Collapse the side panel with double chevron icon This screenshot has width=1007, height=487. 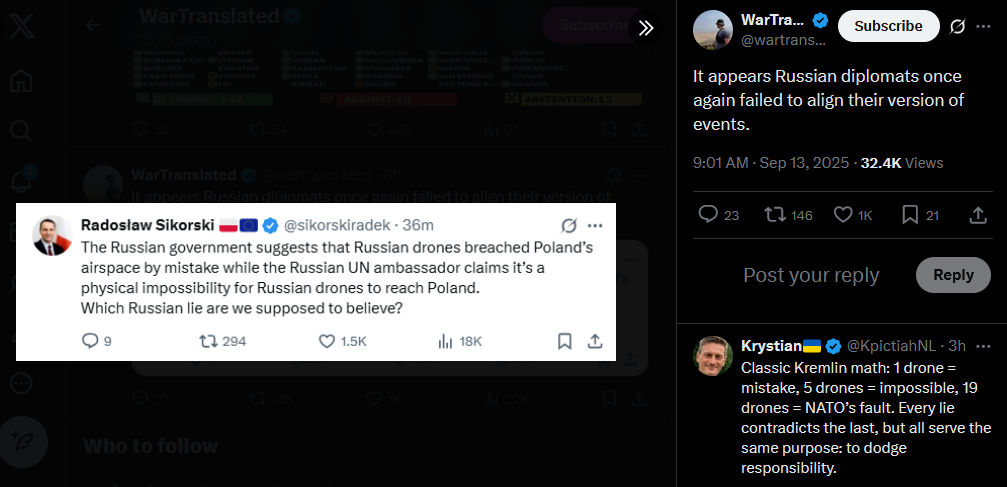(645, 27)
